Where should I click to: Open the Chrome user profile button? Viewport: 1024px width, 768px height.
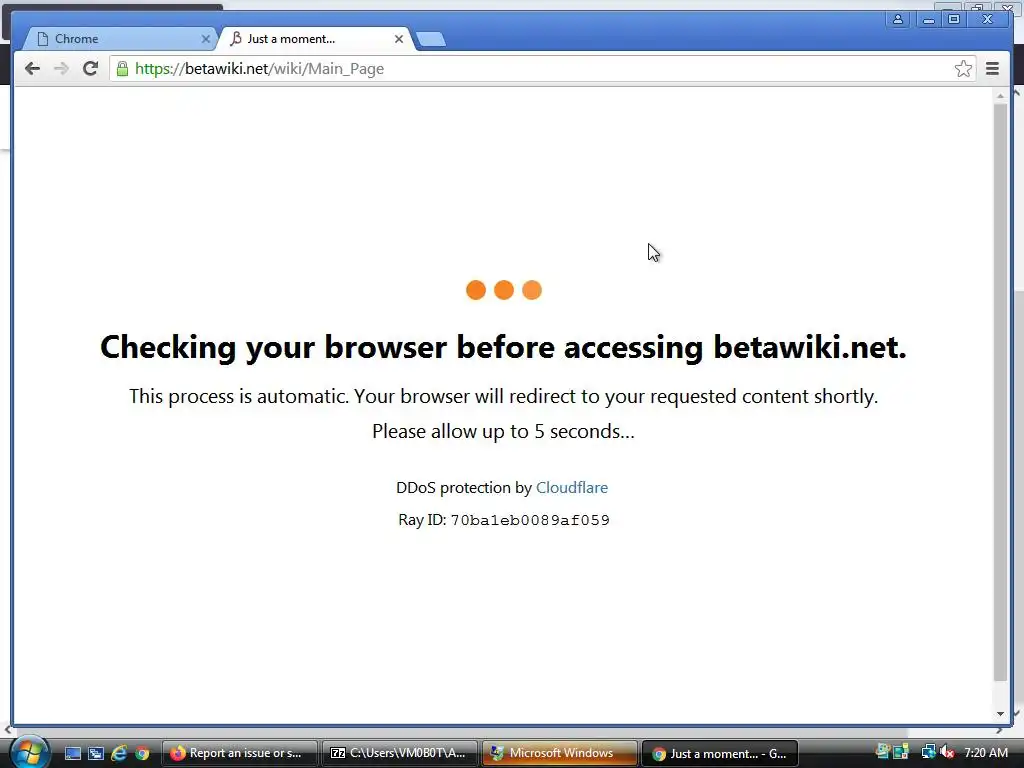[x=898, y=20]
